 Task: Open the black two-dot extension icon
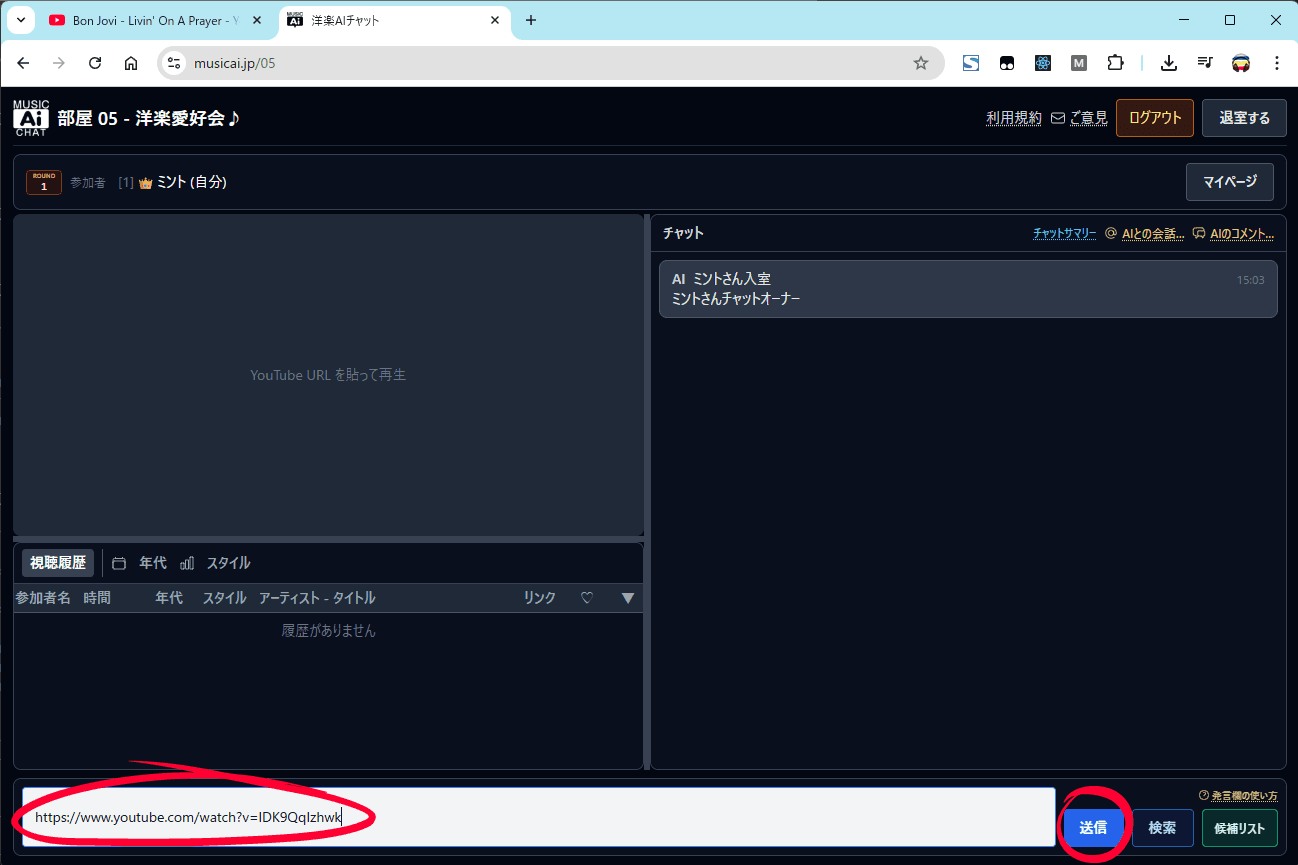click(x=1007, y=63)
